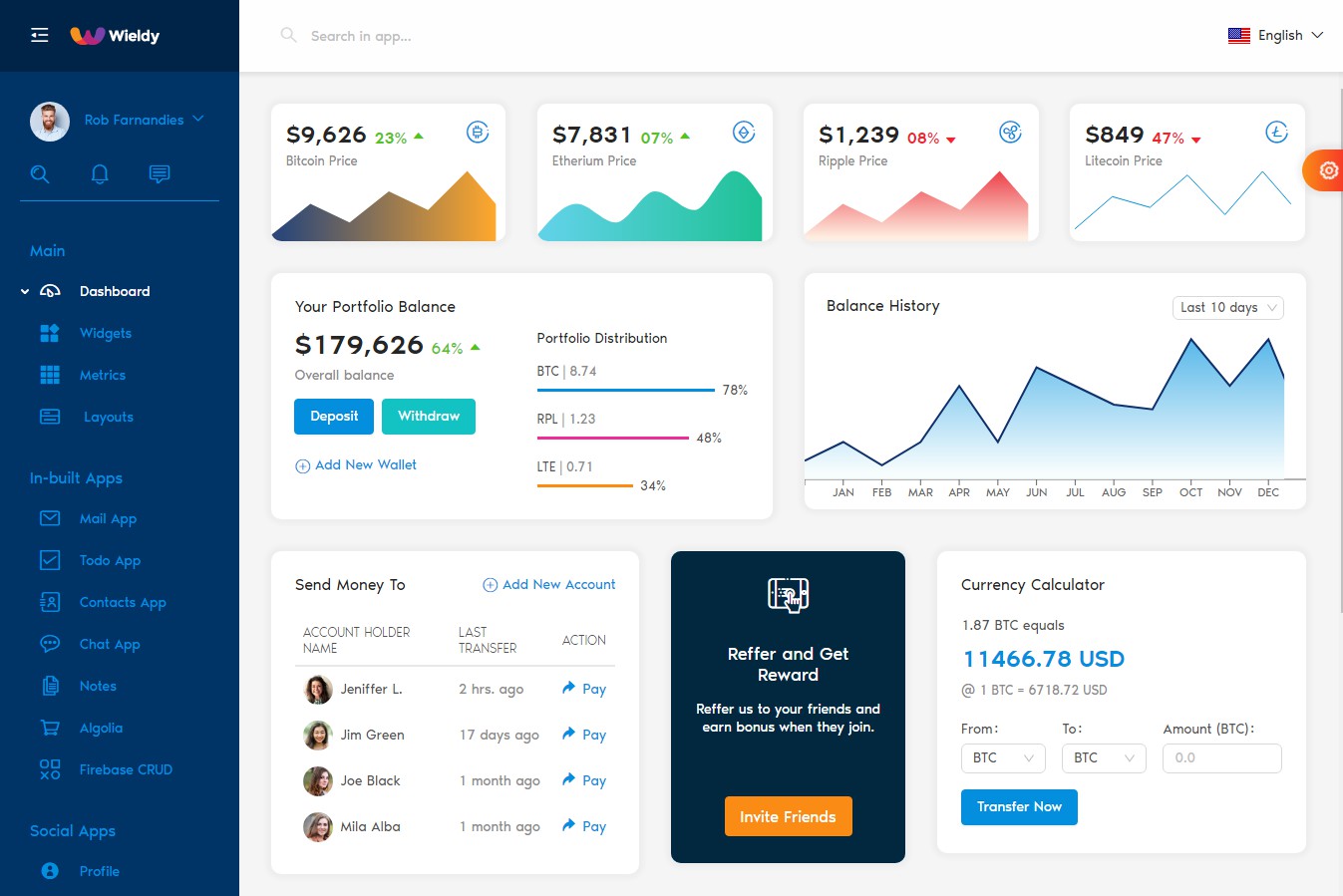The height and width of the screenshot is (896, 1343).
Task: Open the From currency selector in Currency Calculator
Action: click(1003, 758)
